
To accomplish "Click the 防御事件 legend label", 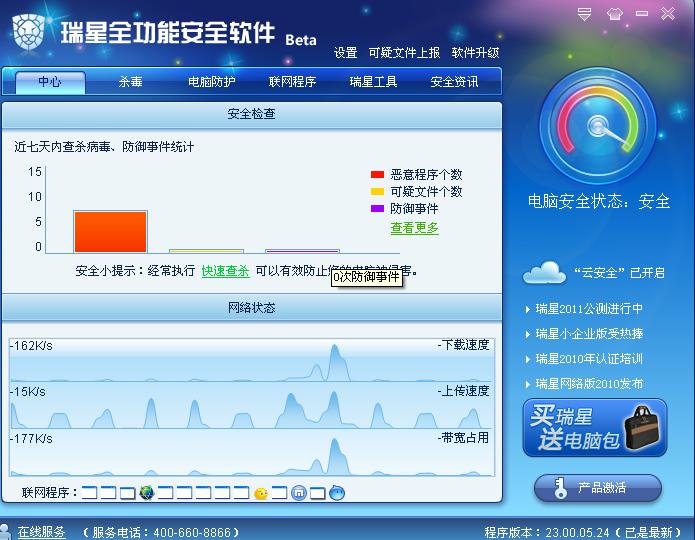I will click(x=414, y=208).
